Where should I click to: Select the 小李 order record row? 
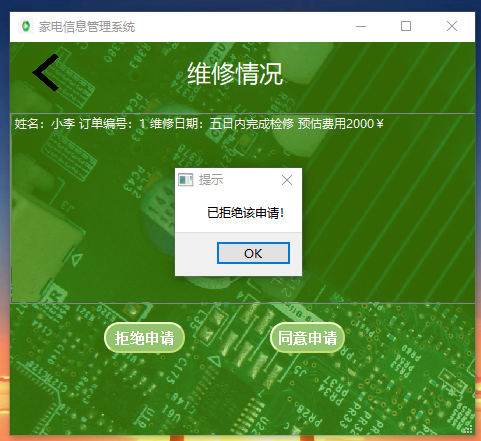coord(243,124)
